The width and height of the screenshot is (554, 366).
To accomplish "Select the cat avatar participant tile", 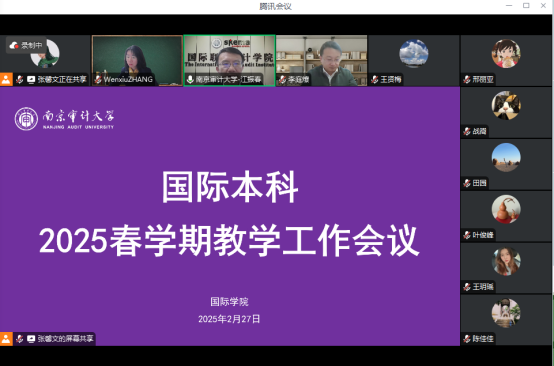I will tap(506, 112).
